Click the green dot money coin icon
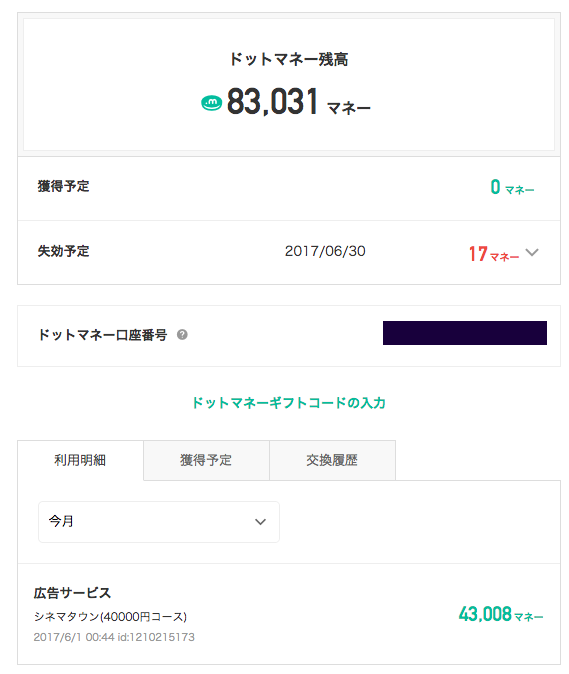The width and height of the screenshot is (569, 674). tap(211, 103)
